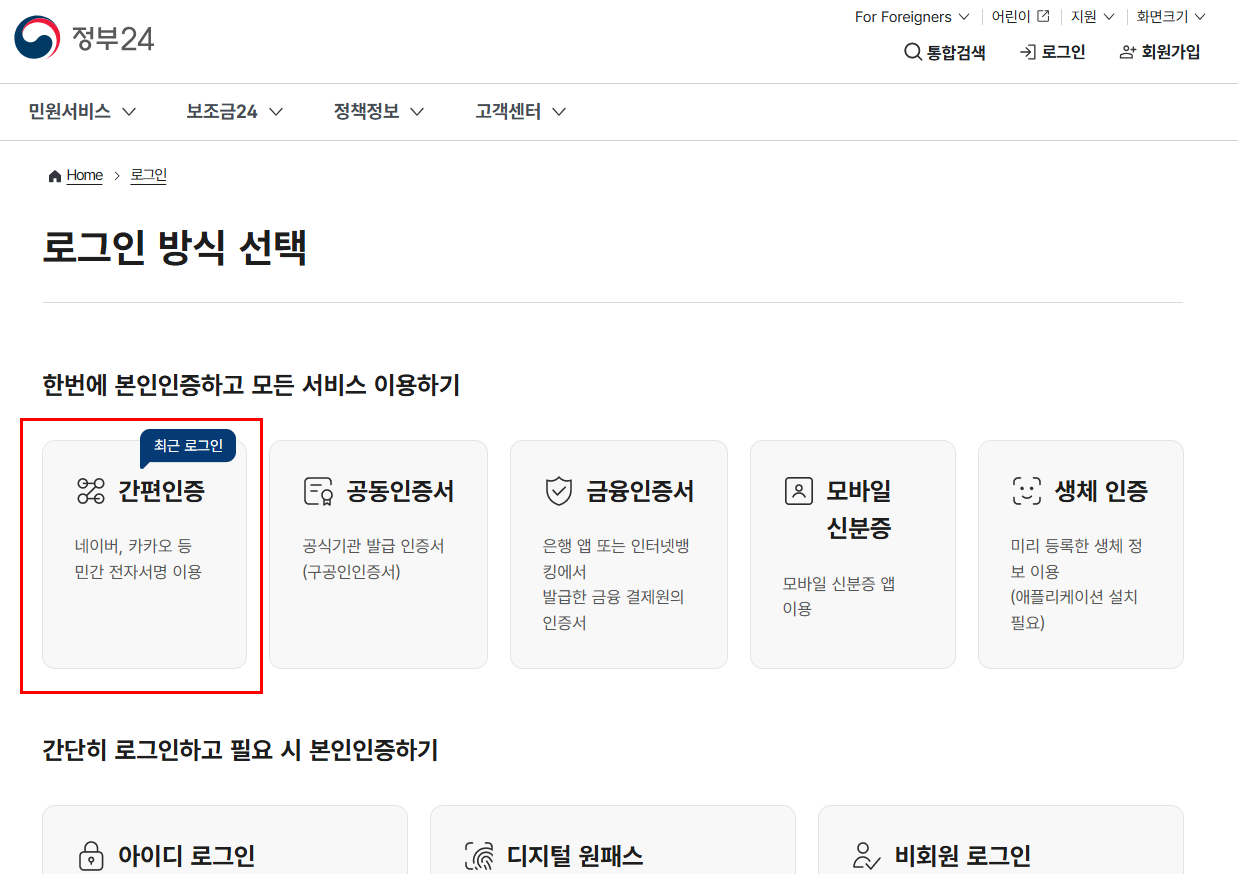Choose the 디지털 원패스 card

(613, 840)
